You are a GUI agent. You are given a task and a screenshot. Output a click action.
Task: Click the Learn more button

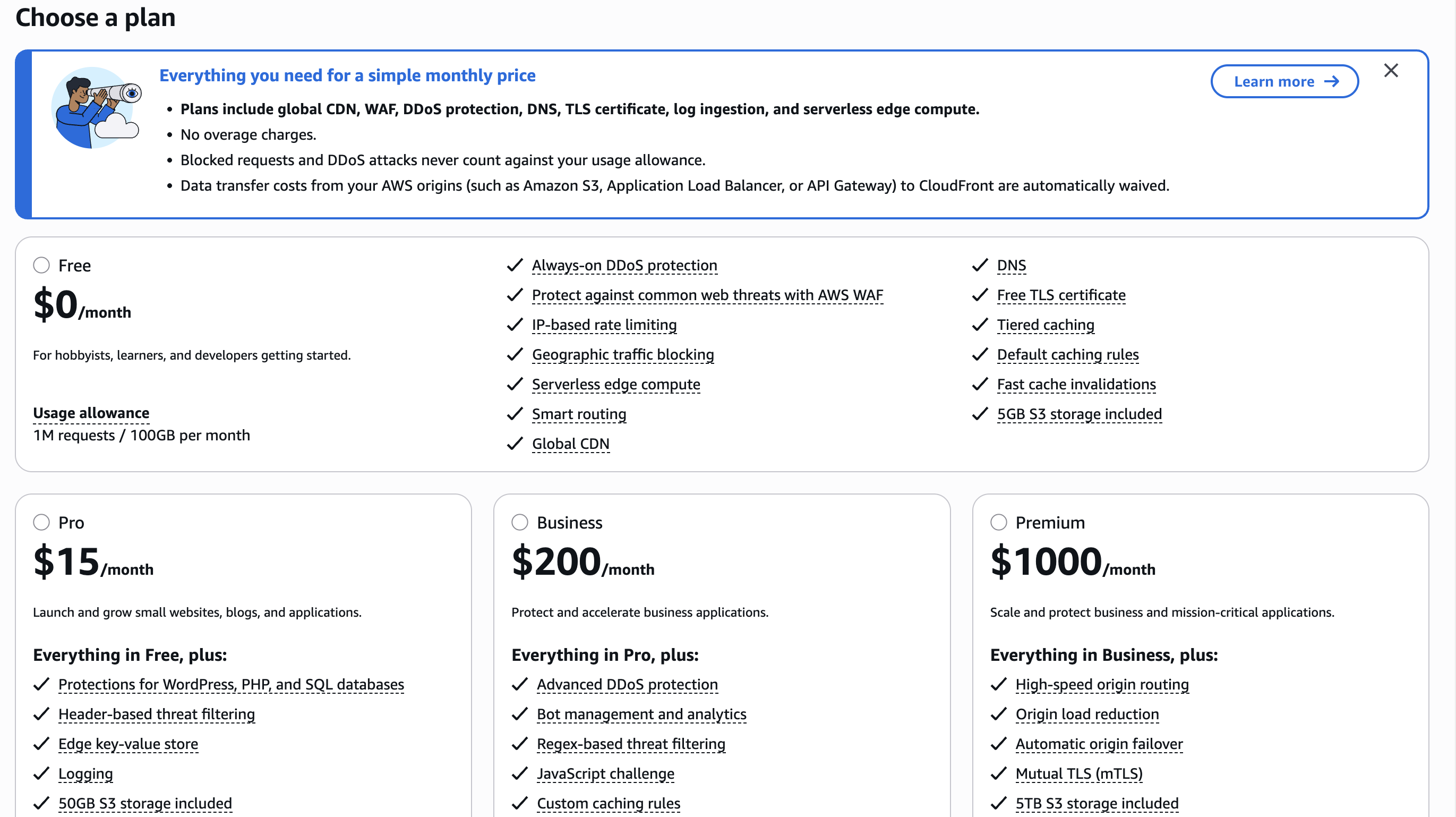coord(1283,81)
